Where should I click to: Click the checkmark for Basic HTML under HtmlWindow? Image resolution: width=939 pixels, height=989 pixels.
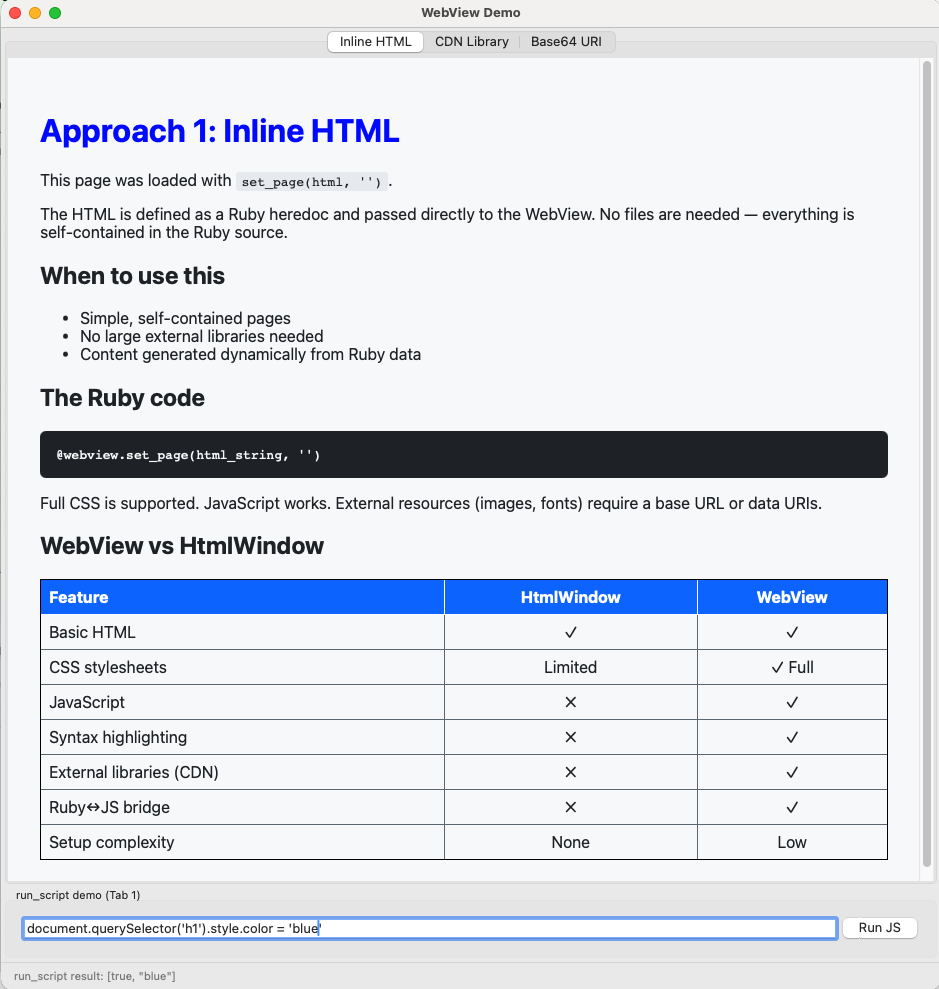coord(570,632)
